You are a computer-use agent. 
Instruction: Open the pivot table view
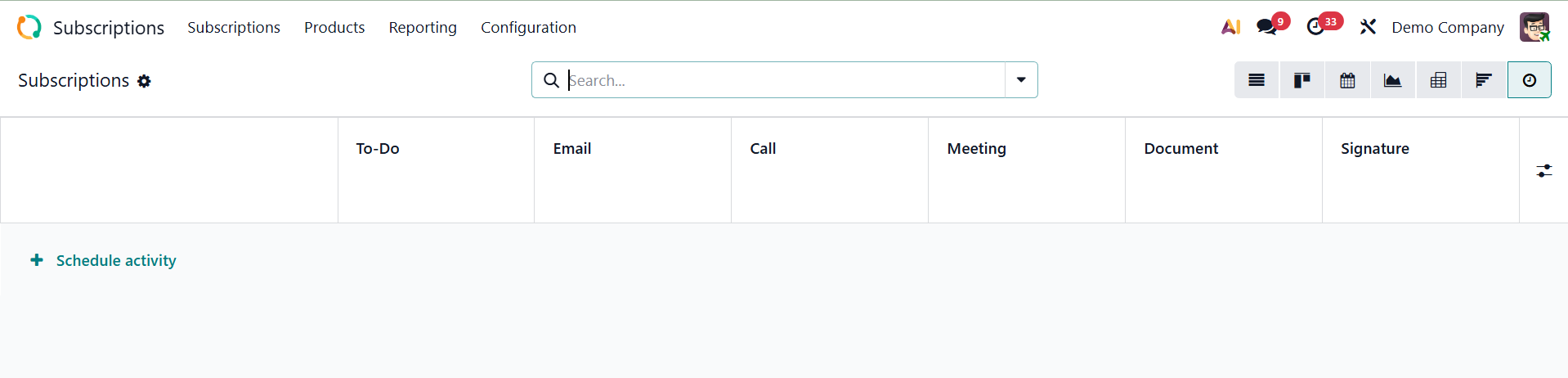click(1438, 80)
